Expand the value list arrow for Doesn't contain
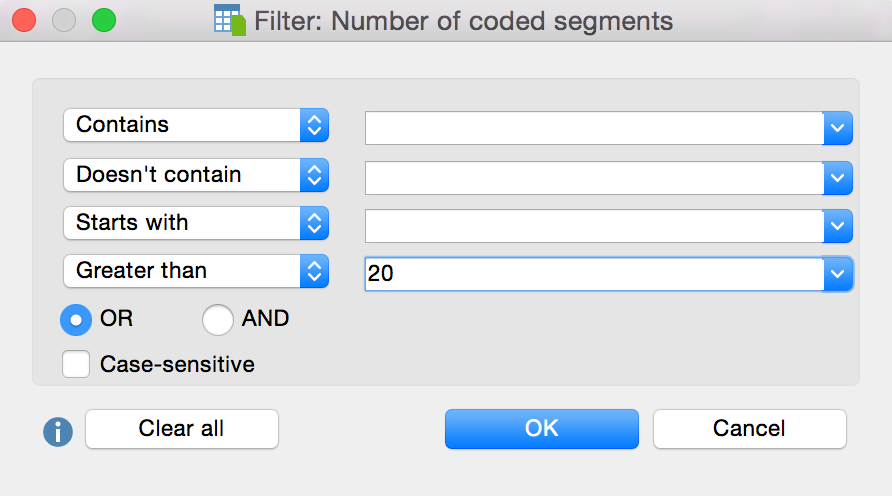 pyautogui.click(x=838, y=177)
